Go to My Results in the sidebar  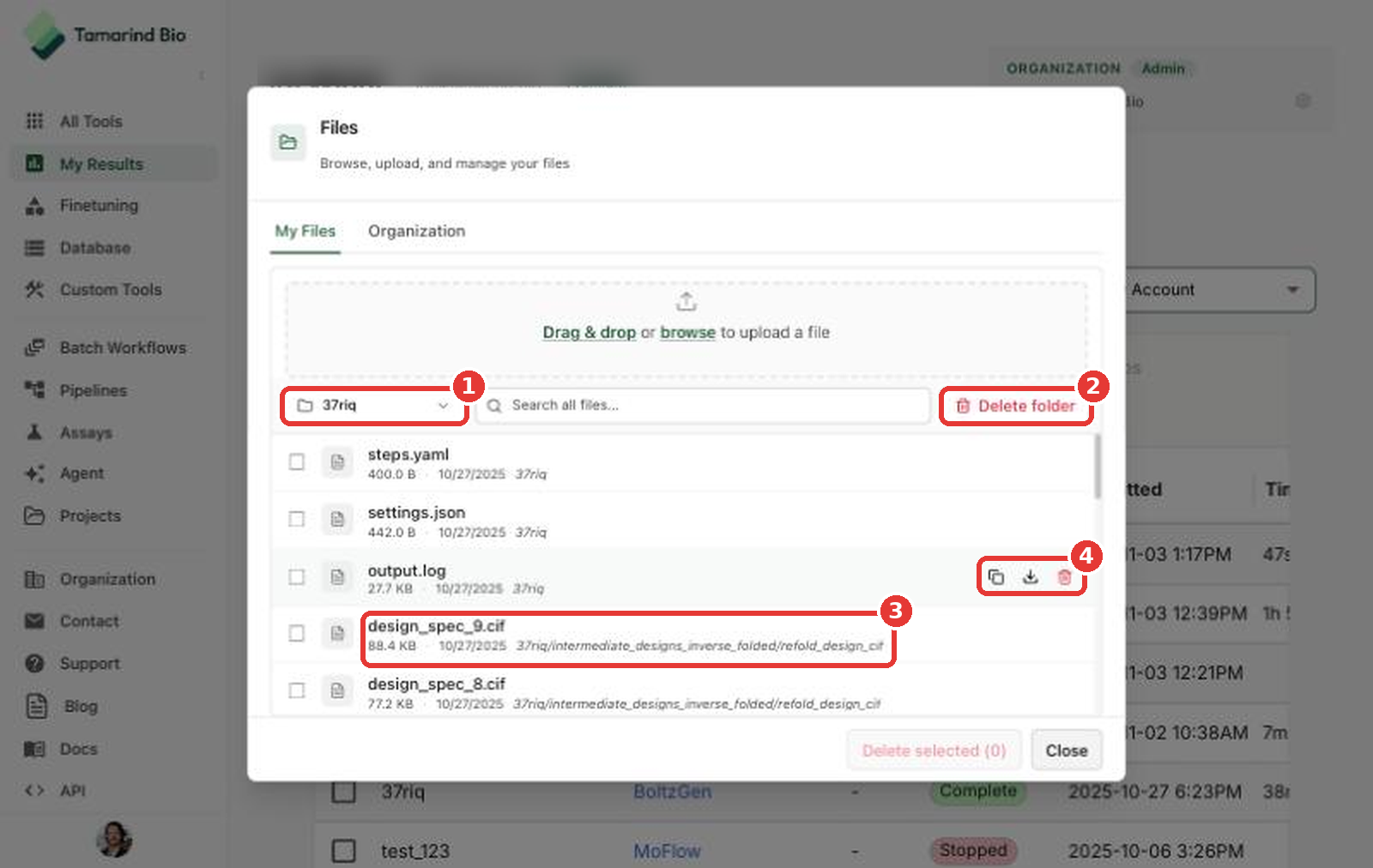(113, 164)
